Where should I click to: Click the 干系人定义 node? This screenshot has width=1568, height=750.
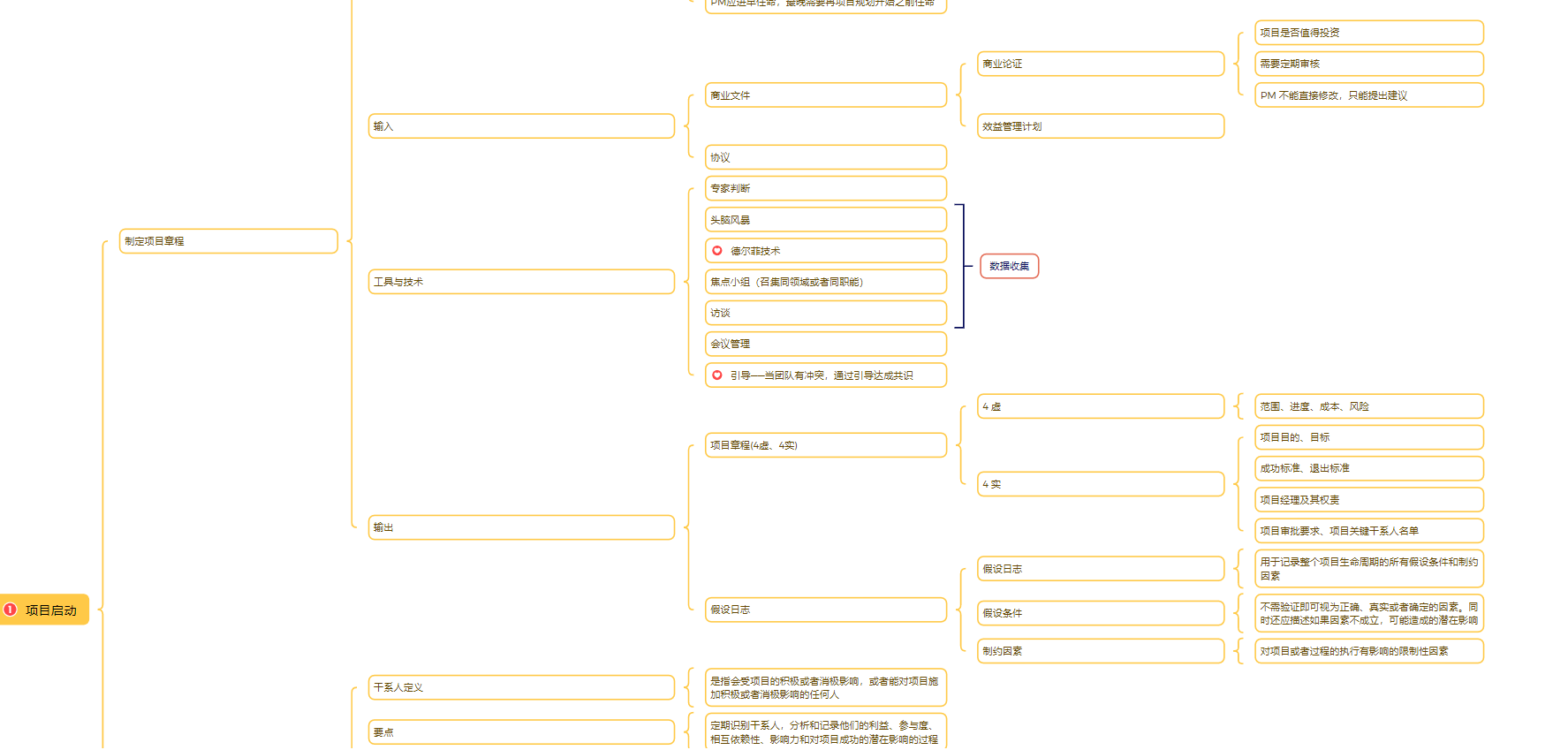tap(520, 687)
